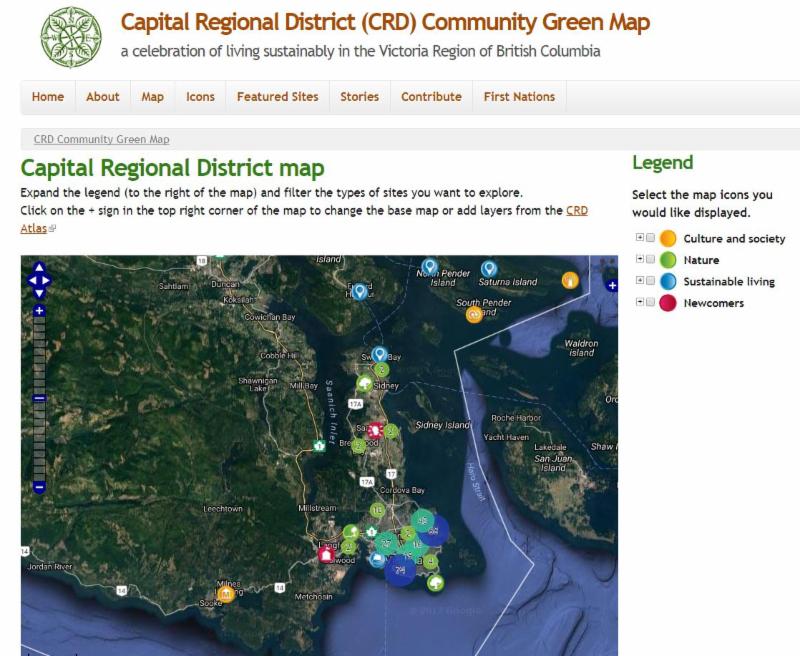Click the Saturna Island blue map marker
This screenshot has width=800, height=656.
[x=489, y=268]
